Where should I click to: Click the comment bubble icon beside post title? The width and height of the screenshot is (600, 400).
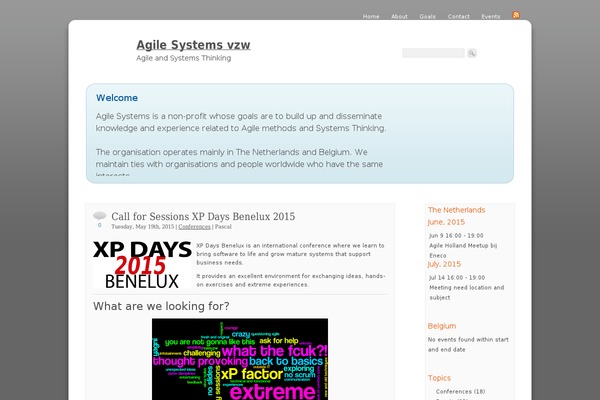(x=99, y=216)
